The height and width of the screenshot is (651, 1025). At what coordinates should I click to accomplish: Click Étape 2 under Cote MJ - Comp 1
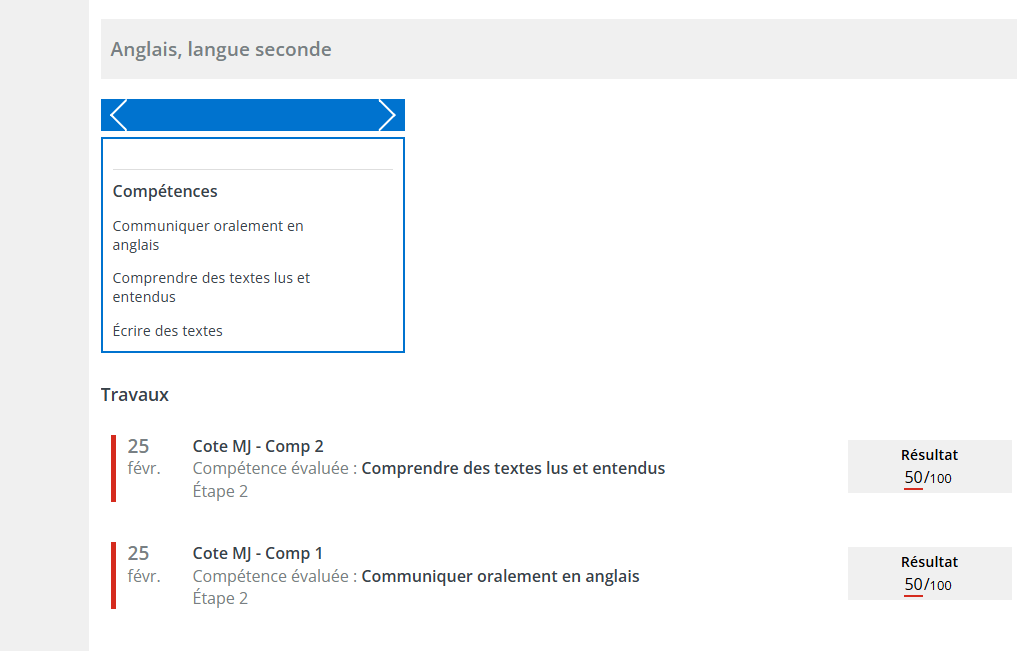click(x=220, y=598)
